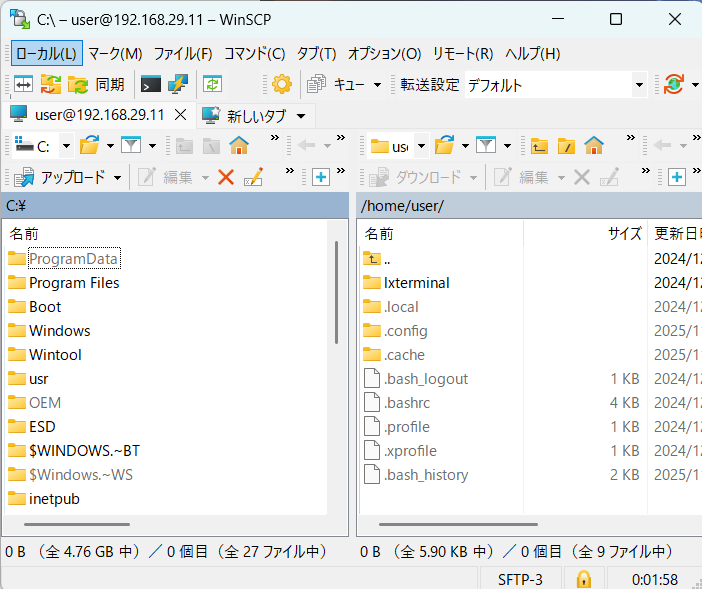702x589 pixels.
Task: Click the remote home directory icon
Action: pos(594,146)
